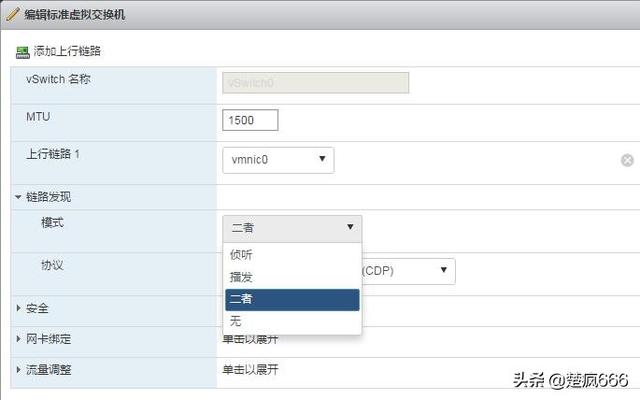
Task: Click the arrow on the CDP protocol combo
Action: click(x=444, y=270)
